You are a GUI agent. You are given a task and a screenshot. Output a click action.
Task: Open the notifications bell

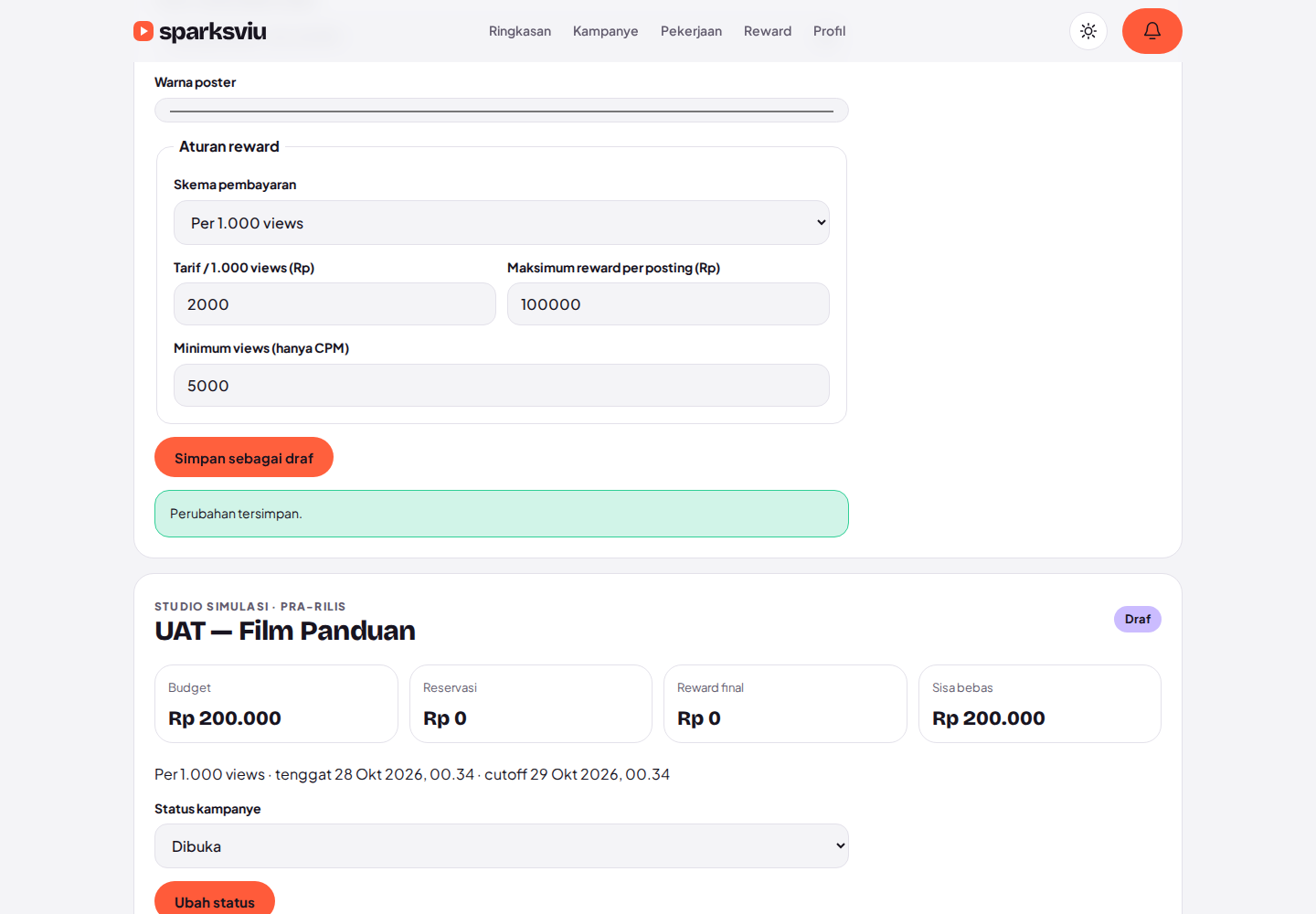1152,31
